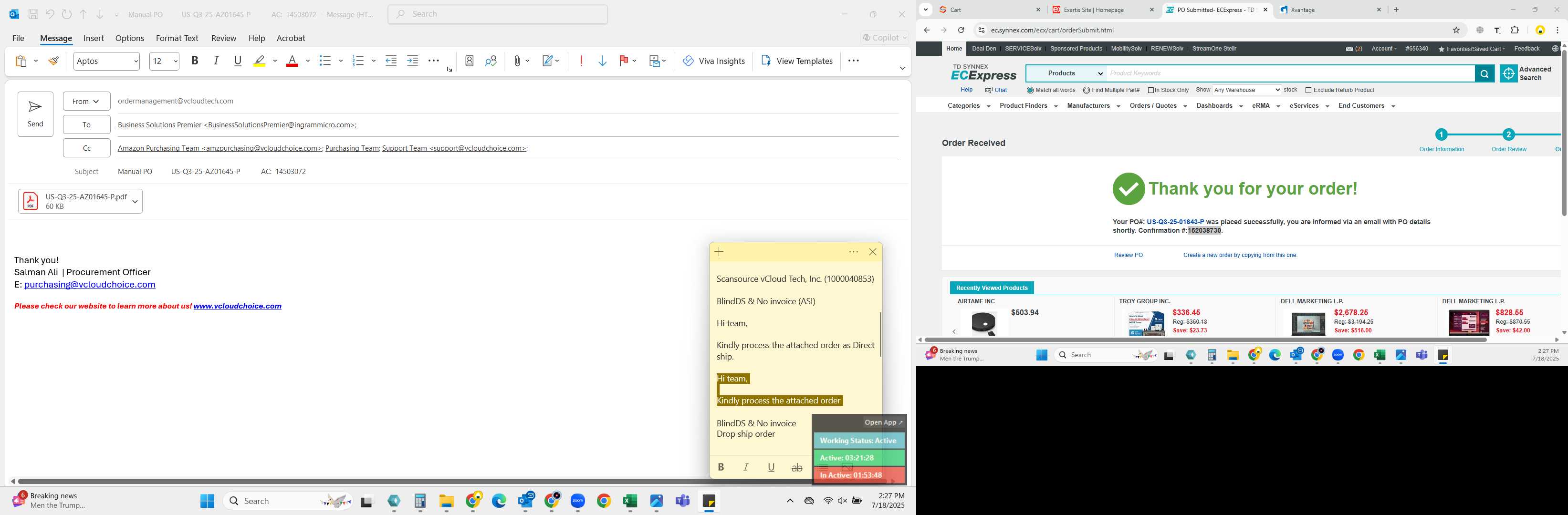Apply yellow text highlight color
Viewport: 1568px width, 515px height.
tap(259, 61)
